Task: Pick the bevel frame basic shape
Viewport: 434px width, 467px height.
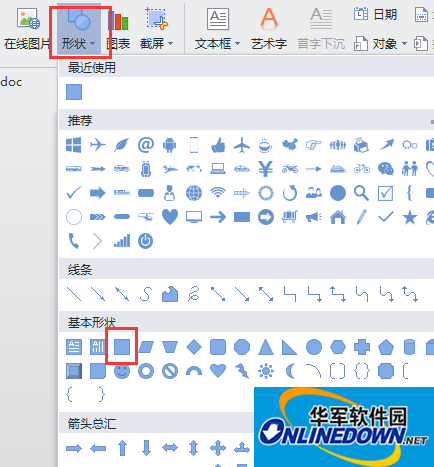Action: (74, 371)
